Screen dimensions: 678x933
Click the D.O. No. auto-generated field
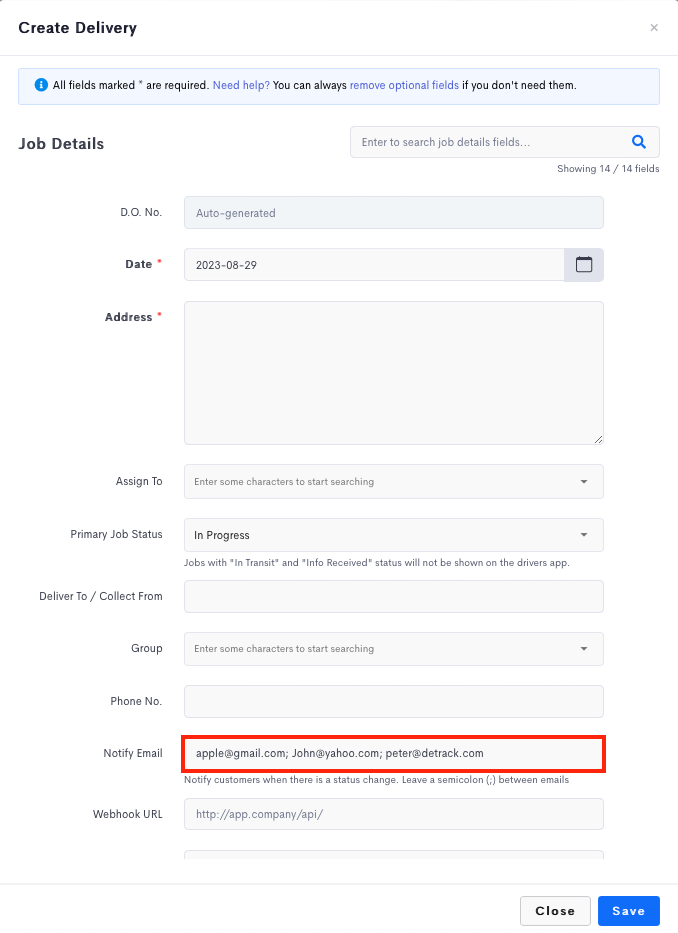coord(393,212)
